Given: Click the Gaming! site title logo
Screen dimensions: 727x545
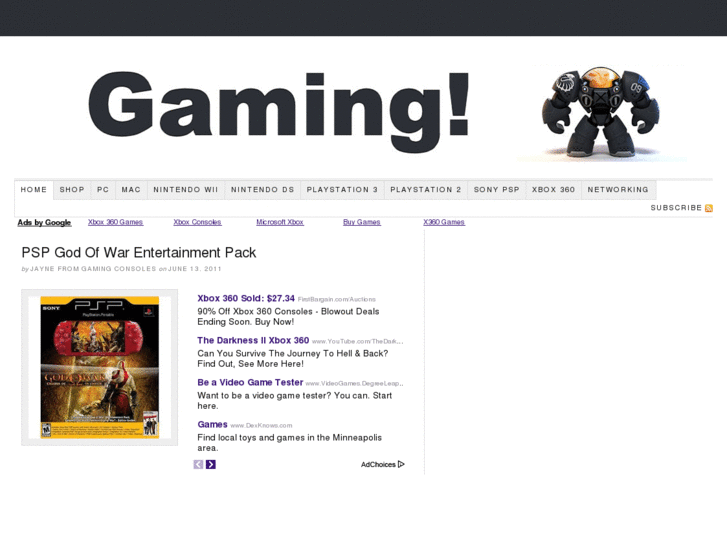Looking at the screenshot, I should point(279,111).
